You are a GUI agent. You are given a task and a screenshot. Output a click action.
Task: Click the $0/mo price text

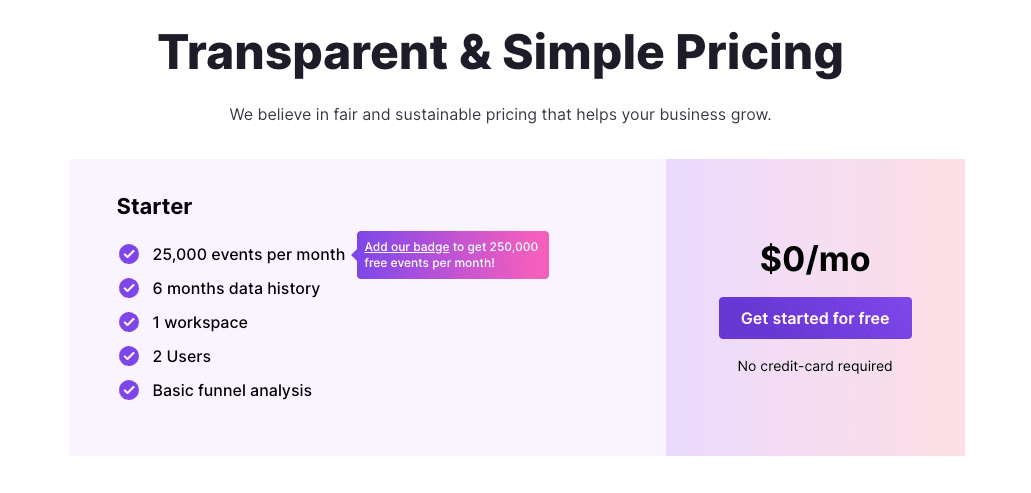click(x=815, y=259)
